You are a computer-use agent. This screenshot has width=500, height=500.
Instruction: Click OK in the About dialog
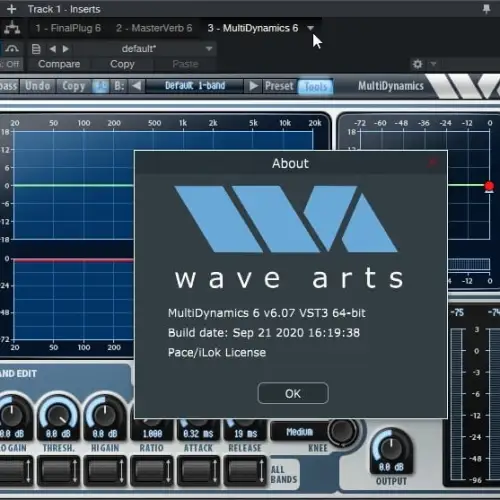(293, 394)
